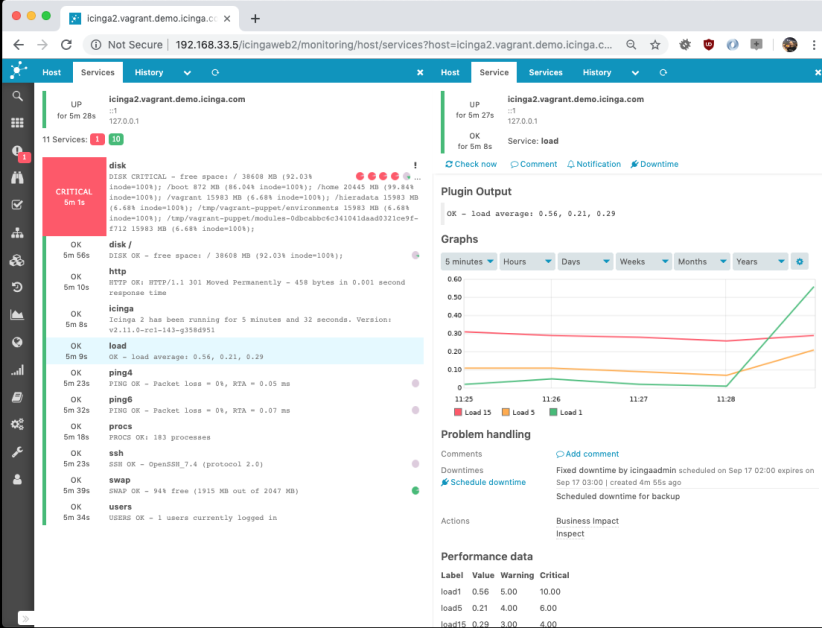Select the 'swap' service row

[230, 485]
